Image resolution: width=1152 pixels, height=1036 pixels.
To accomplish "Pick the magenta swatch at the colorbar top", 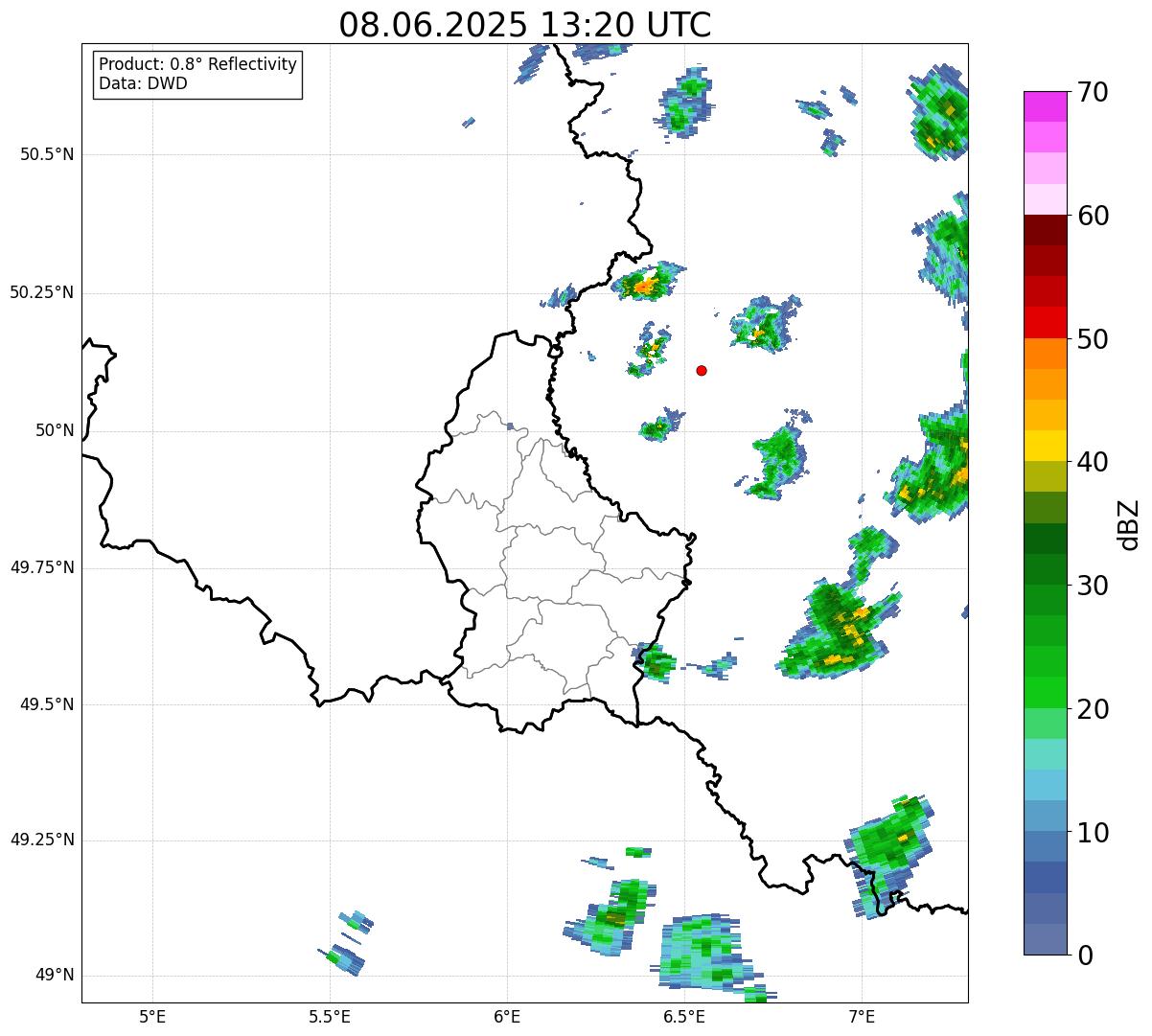I will pos(1046,106).
